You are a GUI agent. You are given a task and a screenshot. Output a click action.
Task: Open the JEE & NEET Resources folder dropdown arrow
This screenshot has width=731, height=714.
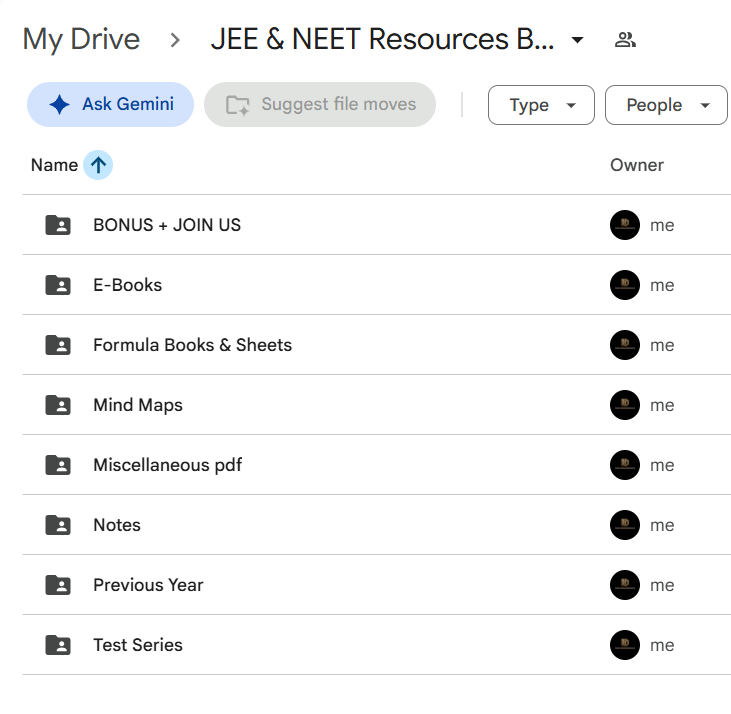pyautogui.click(x=577, y=40)
